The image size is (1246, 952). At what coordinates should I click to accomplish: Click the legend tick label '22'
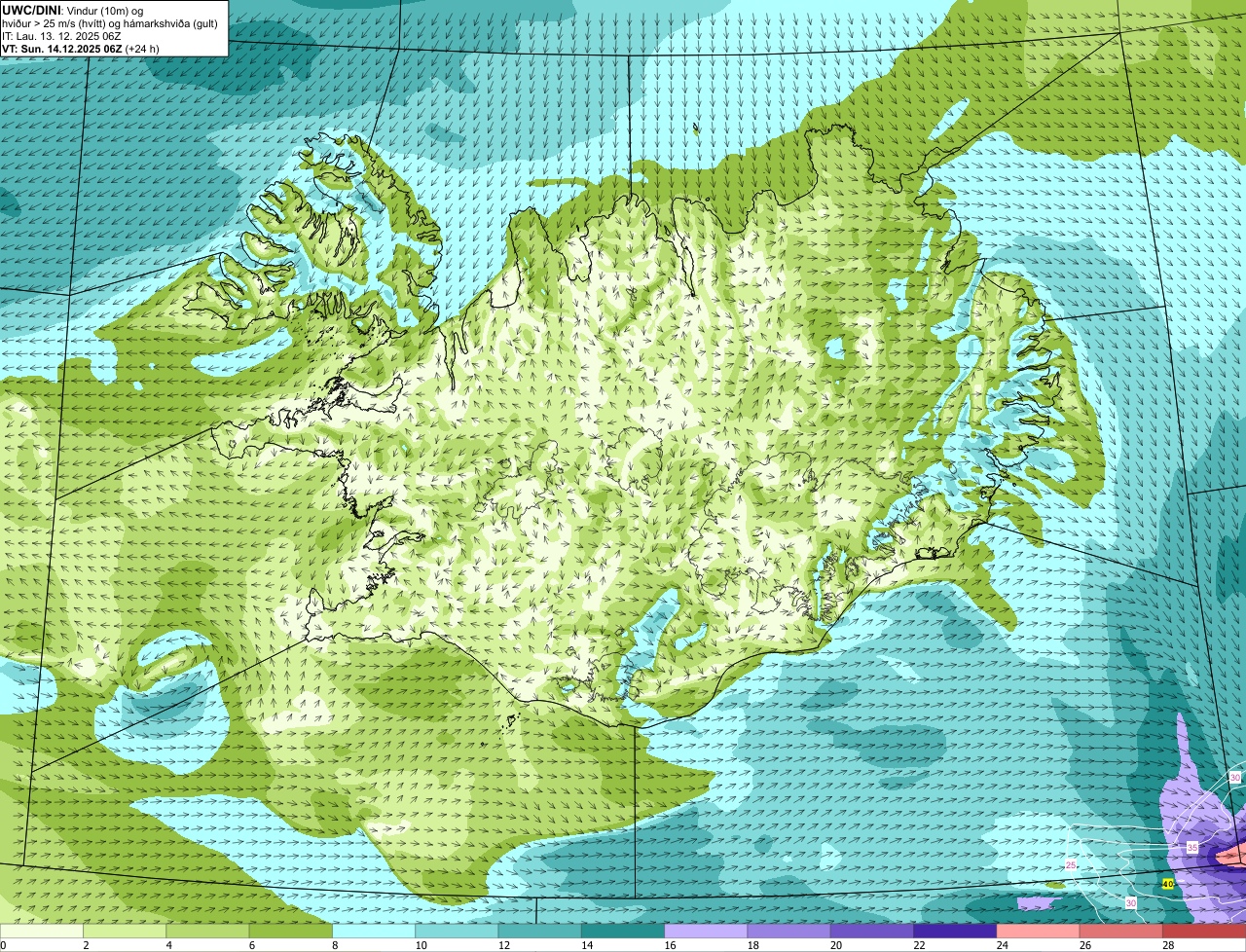point(919,945)
